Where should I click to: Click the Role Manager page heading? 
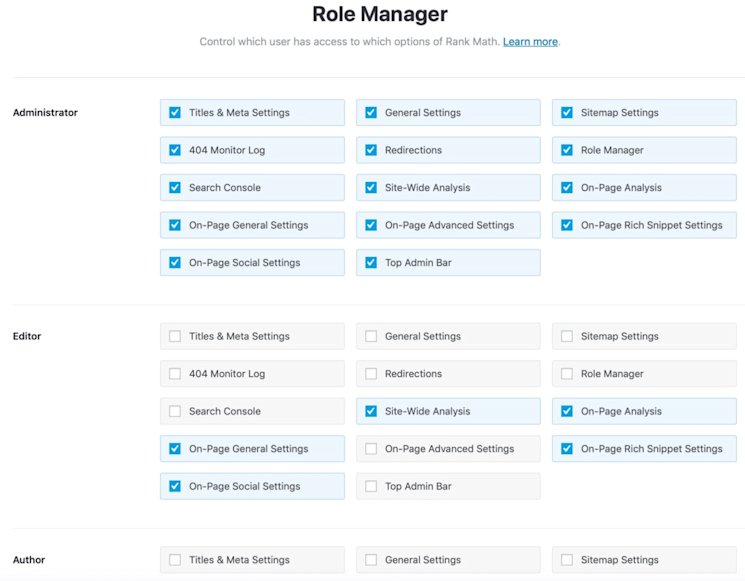coord(380,14)
